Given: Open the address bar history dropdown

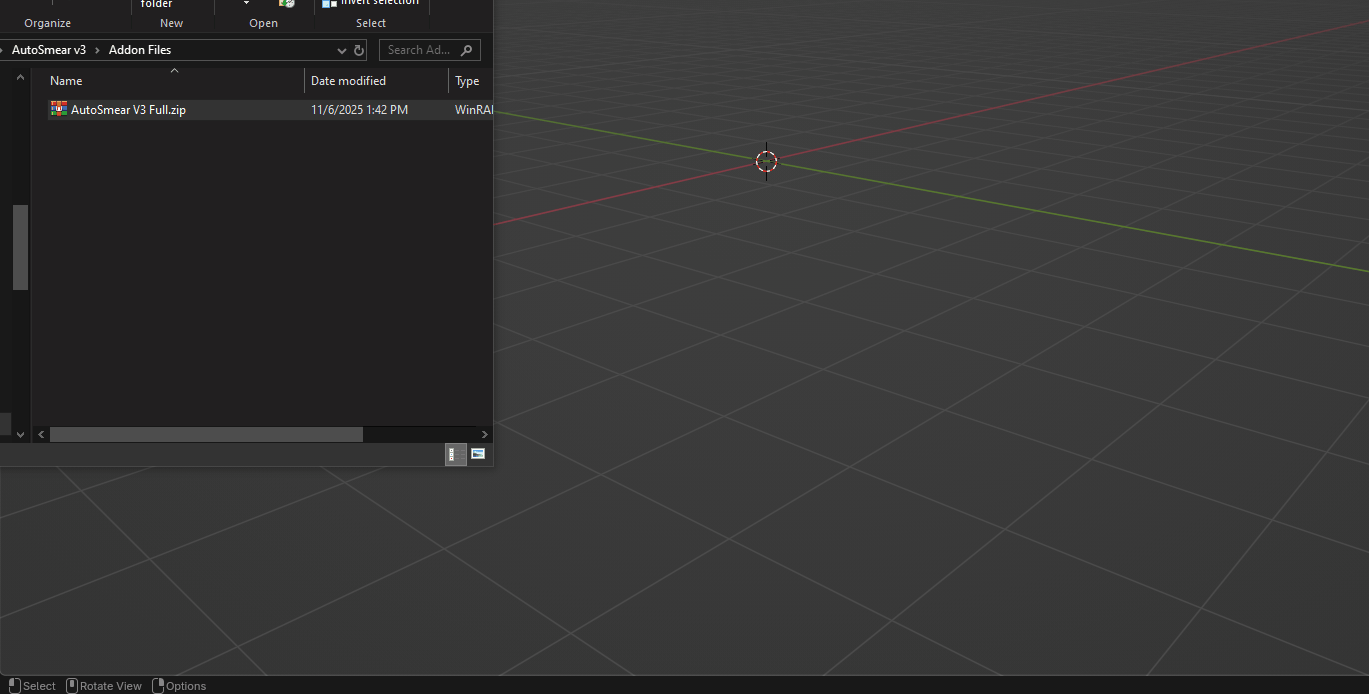Looking at the screenshot, I should 342,50.
